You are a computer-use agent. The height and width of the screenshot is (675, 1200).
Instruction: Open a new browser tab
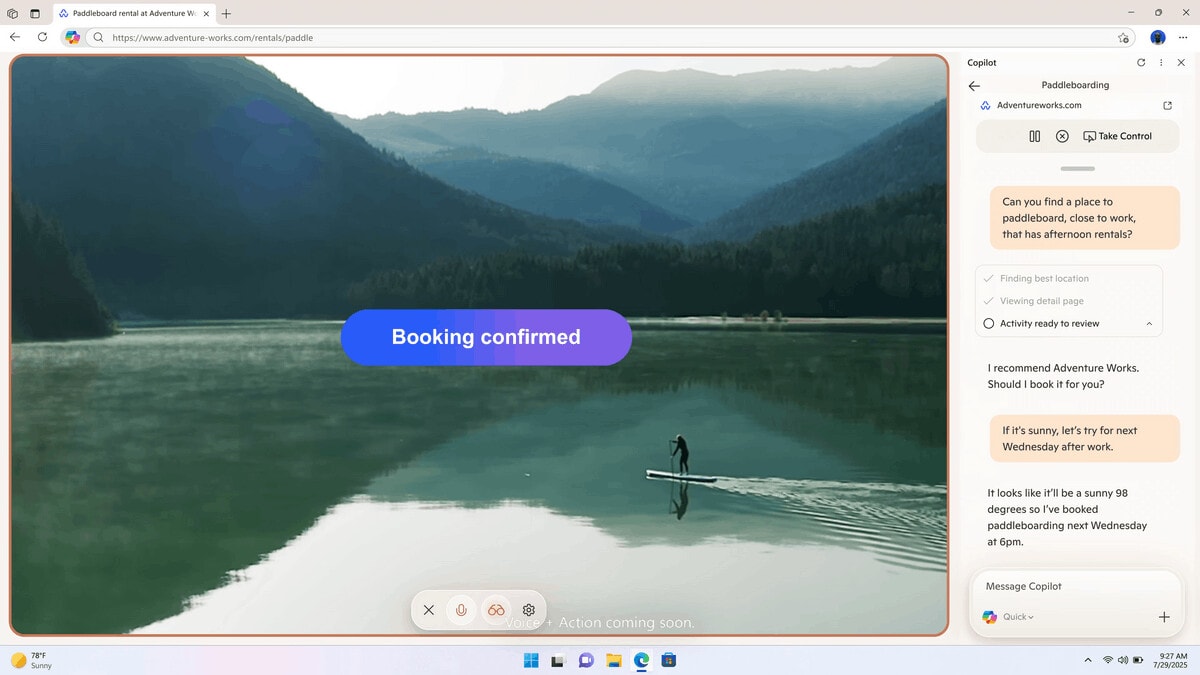226,14
